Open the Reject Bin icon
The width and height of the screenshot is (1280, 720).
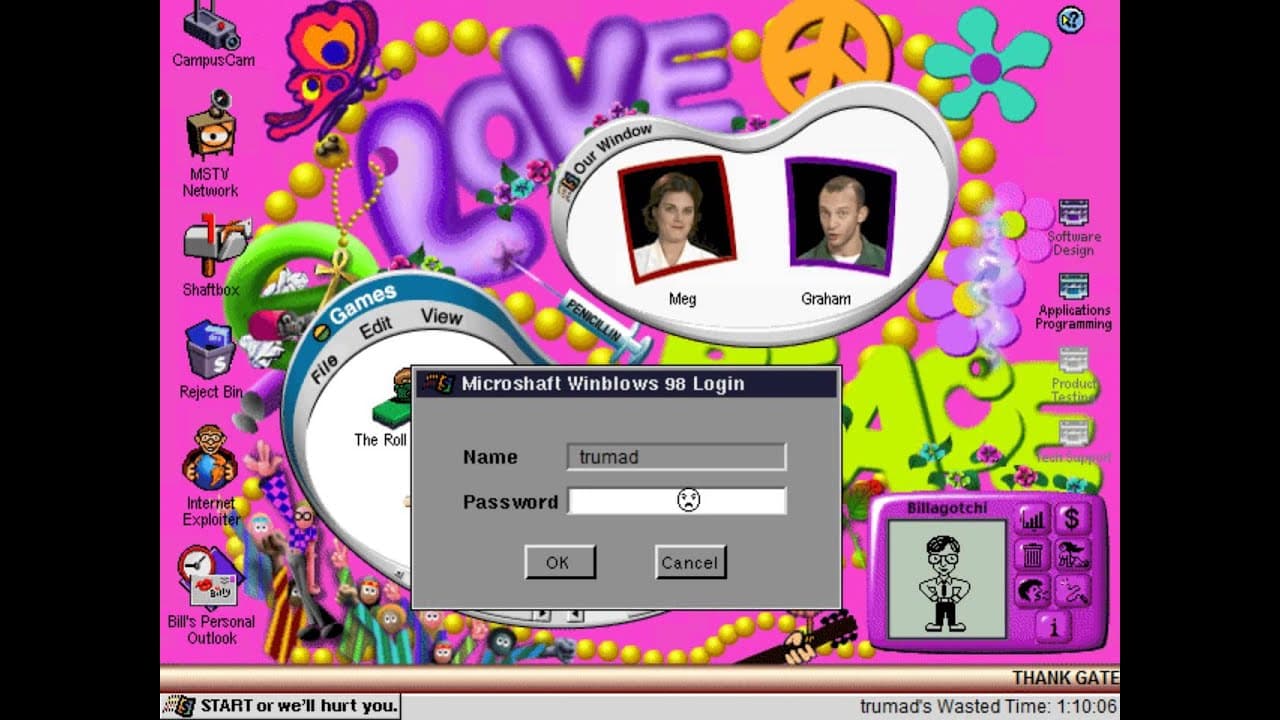(210, 349)
